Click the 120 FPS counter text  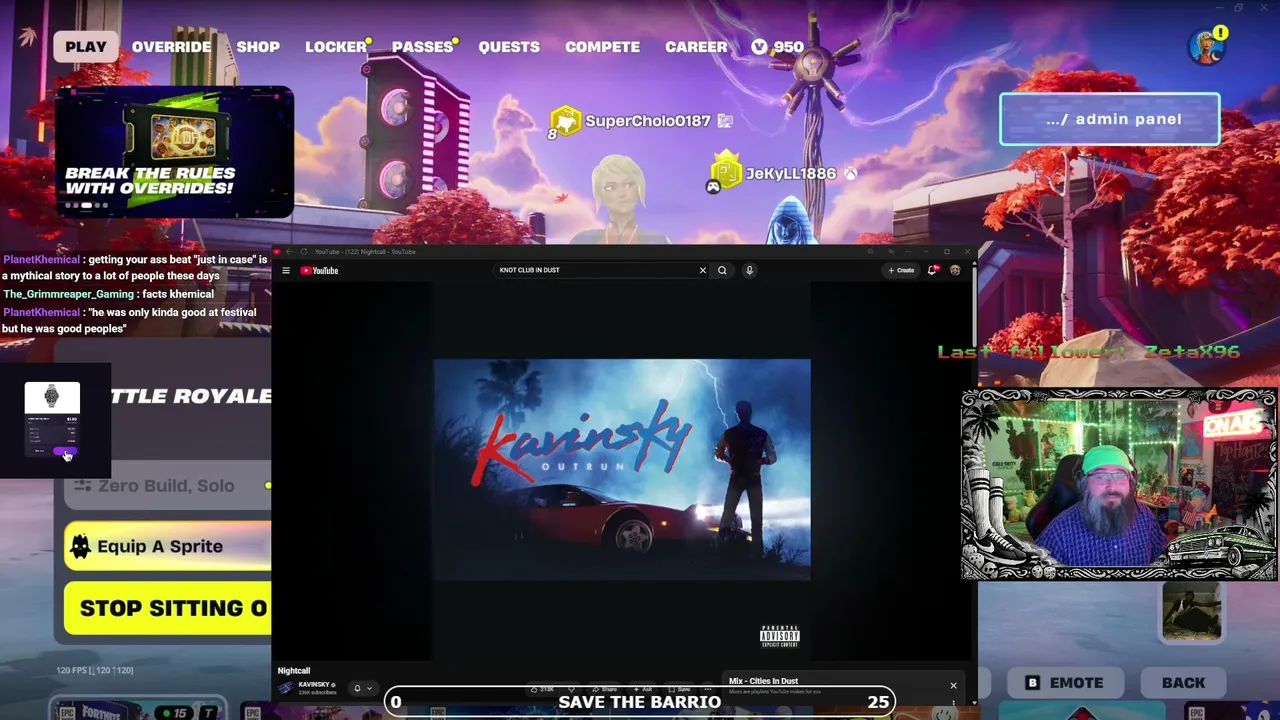(95, 670)
